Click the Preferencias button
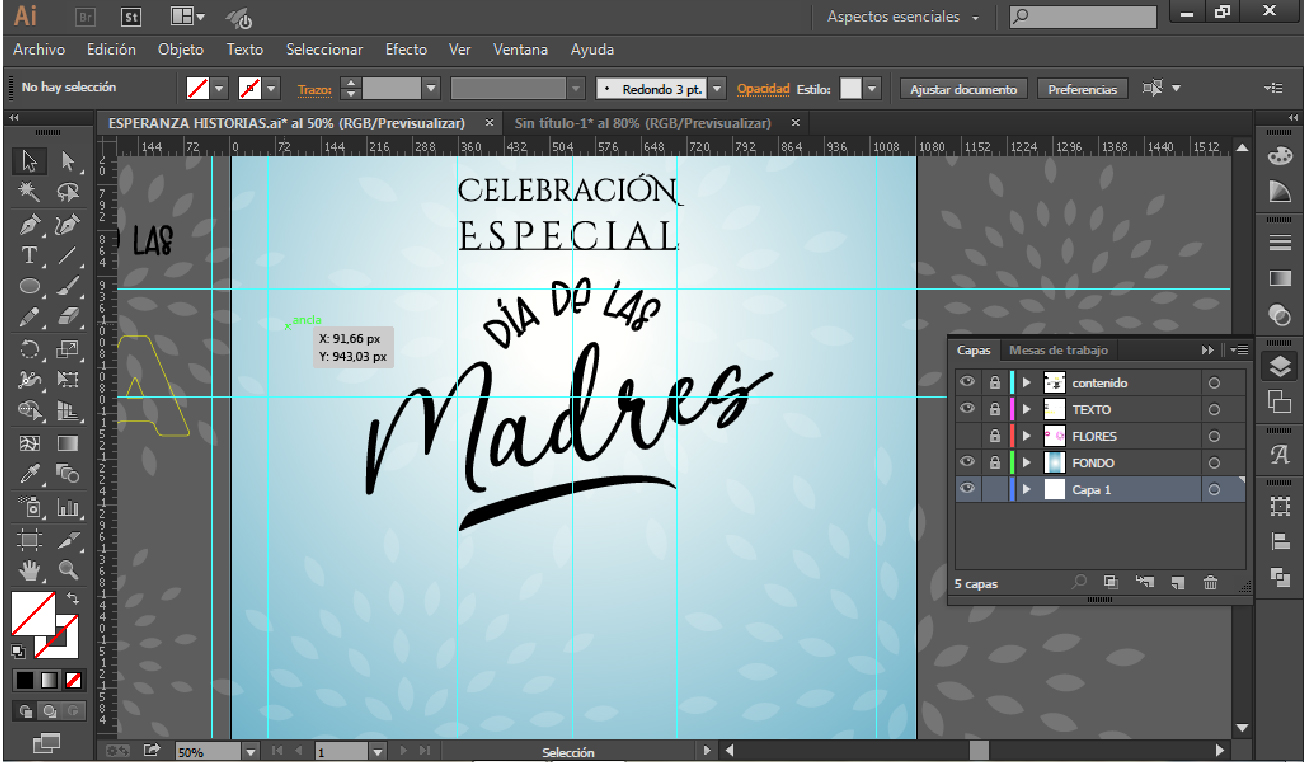The height and width of the screenshot is (762, 1307). [1082, 89]
